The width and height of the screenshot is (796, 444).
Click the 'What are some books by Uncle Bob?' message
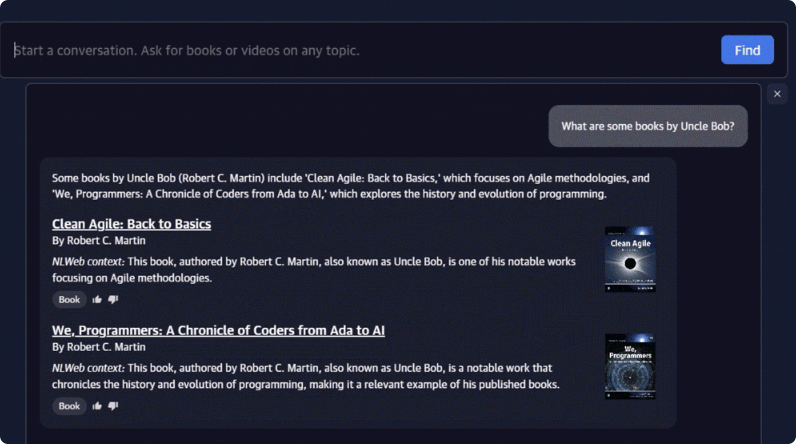(648, 126)
